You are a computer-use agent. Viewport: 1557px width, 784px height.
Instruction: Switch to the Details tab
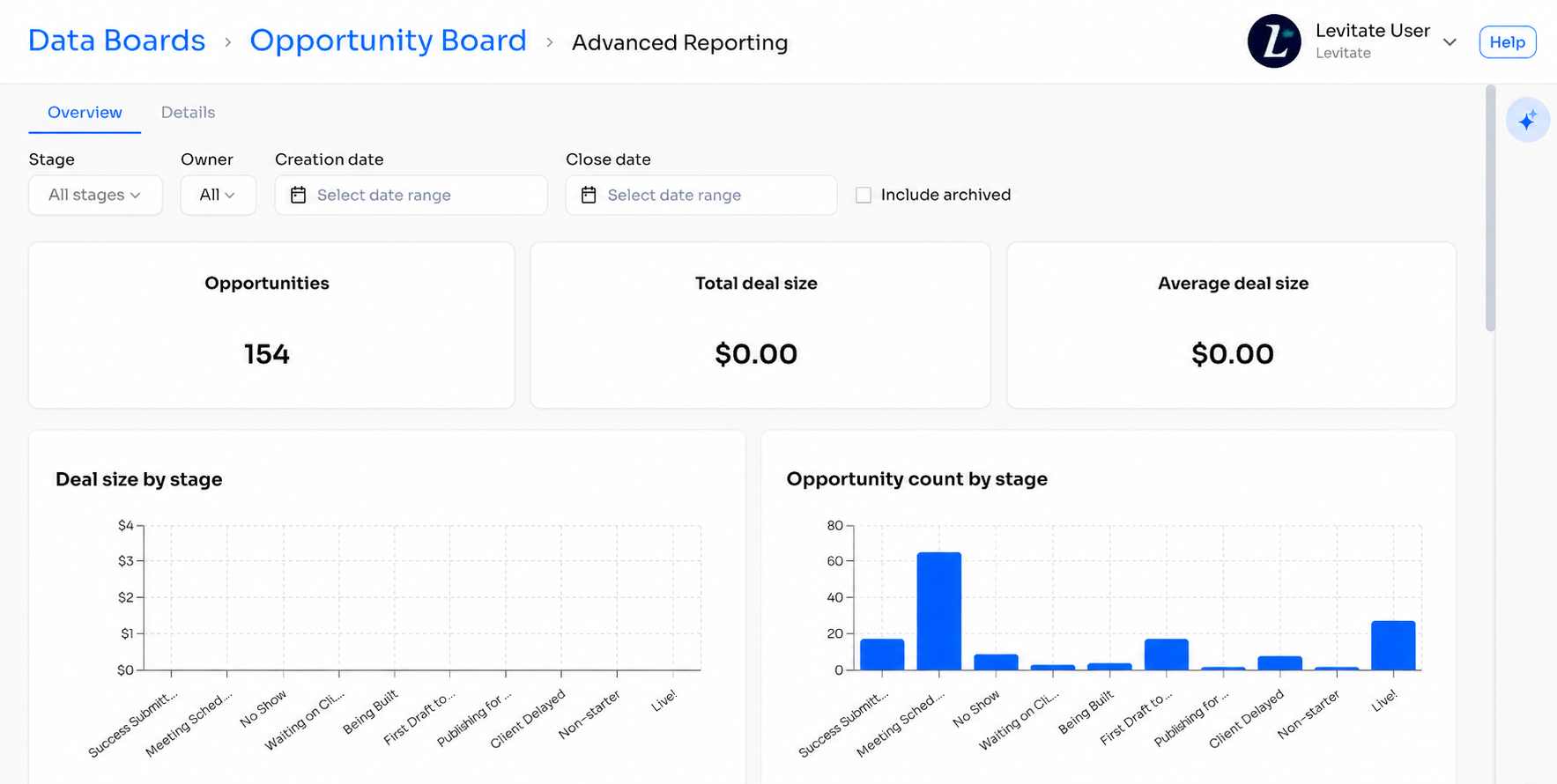coord(188,113)
